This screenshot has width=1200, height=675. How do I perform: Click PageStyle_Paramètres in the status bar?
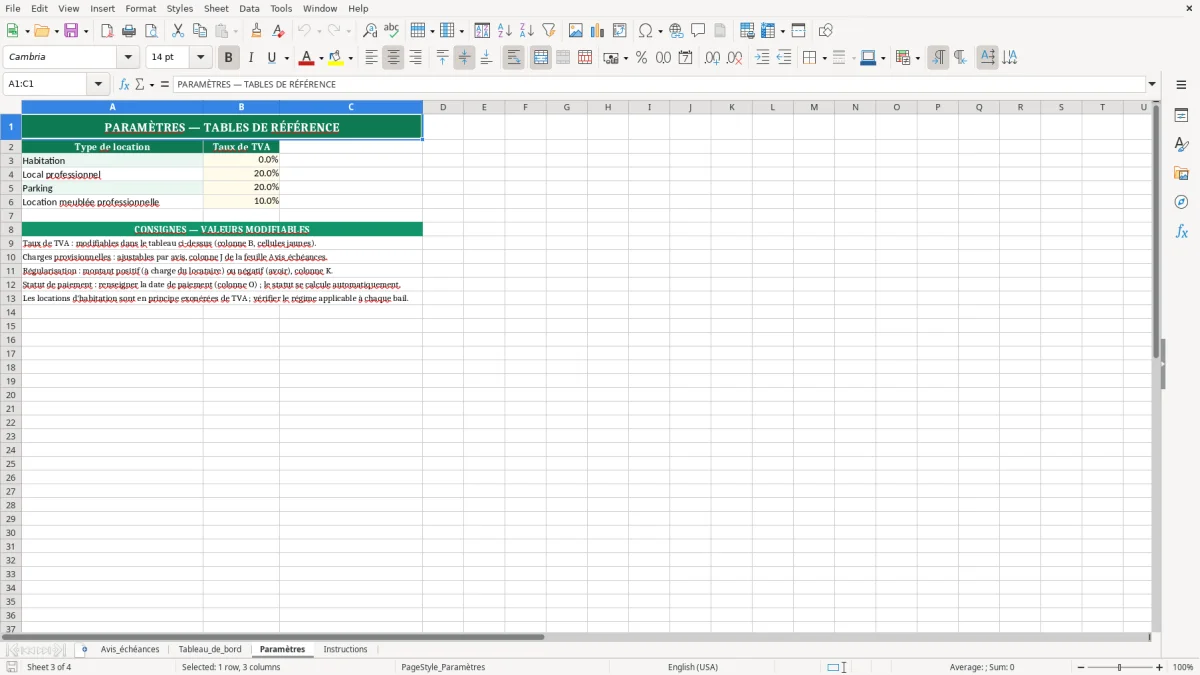point(443,667)
